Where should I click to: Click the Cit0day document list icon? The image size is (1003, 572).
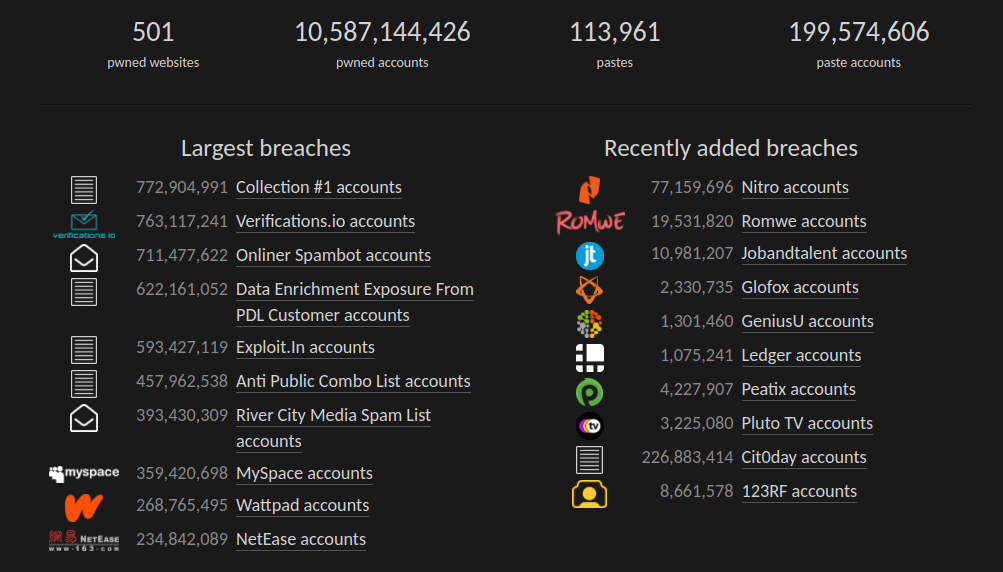click(x=590, y=459)
